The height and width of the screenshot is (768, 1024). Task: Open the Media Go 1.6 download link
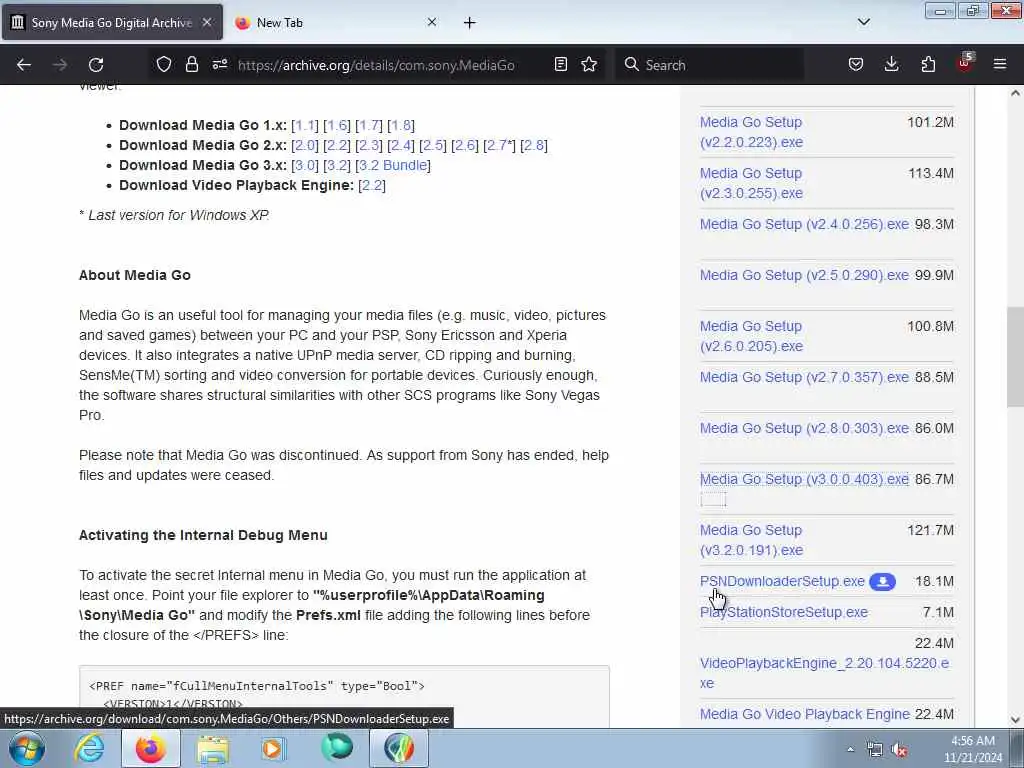(336, 125)
